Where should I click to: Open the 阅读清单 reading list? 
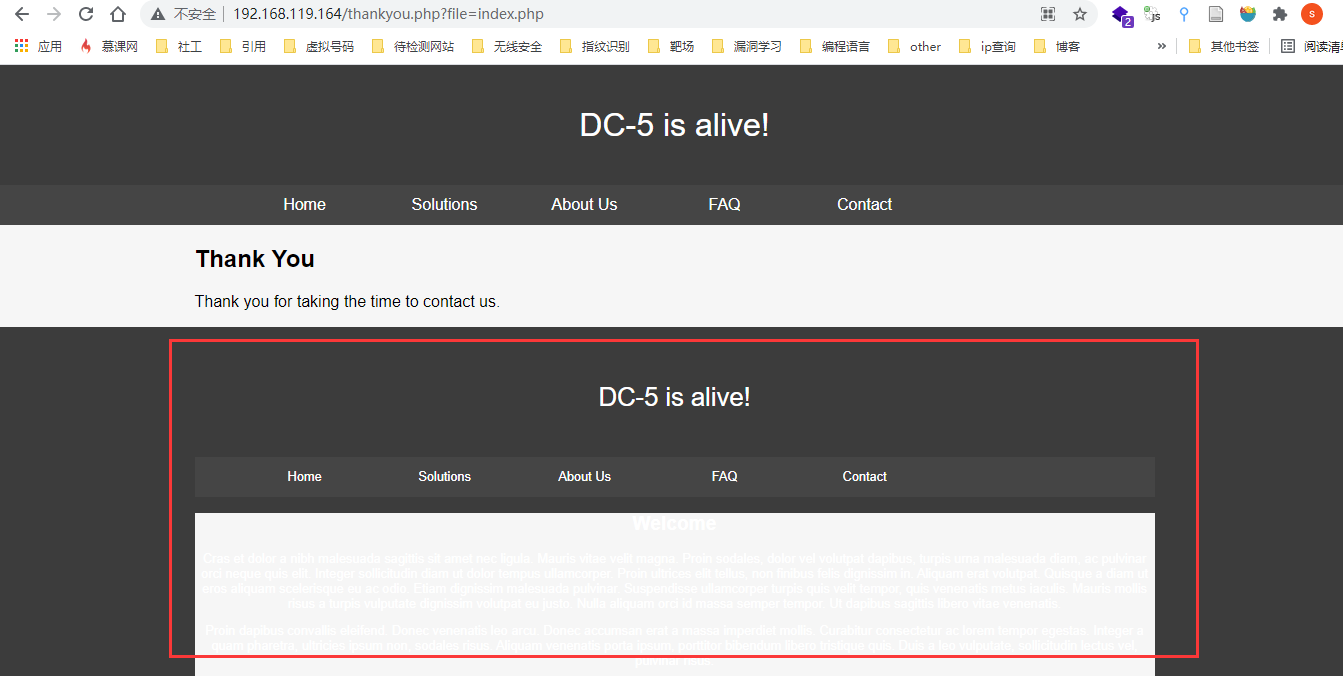(x=1311, y=46)
